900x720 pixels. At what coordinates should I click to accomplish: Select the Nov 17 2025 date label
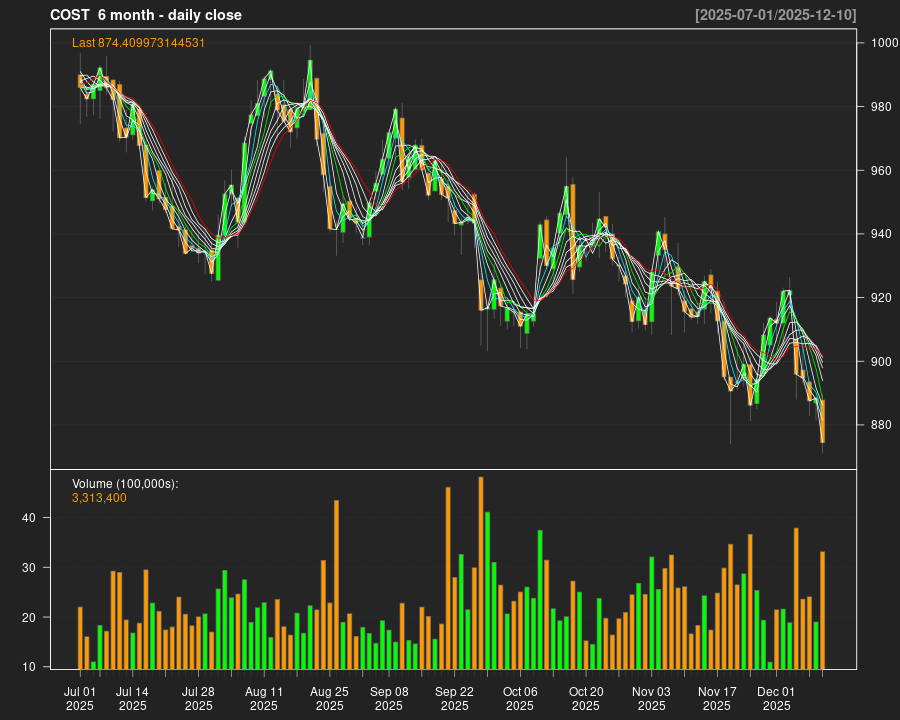pos(717,698)
